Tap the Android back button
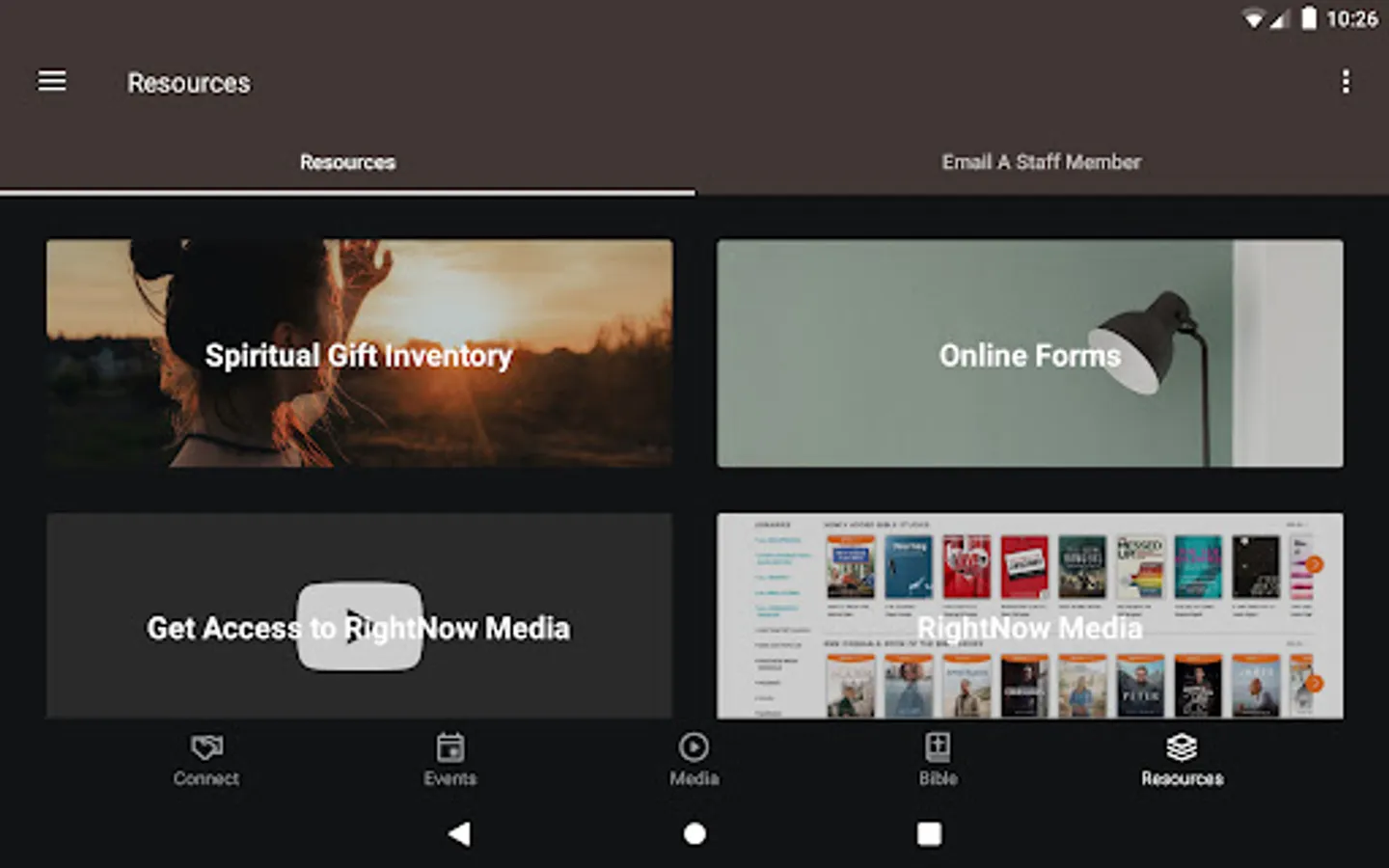1389x868 pixels. [460, 833]
